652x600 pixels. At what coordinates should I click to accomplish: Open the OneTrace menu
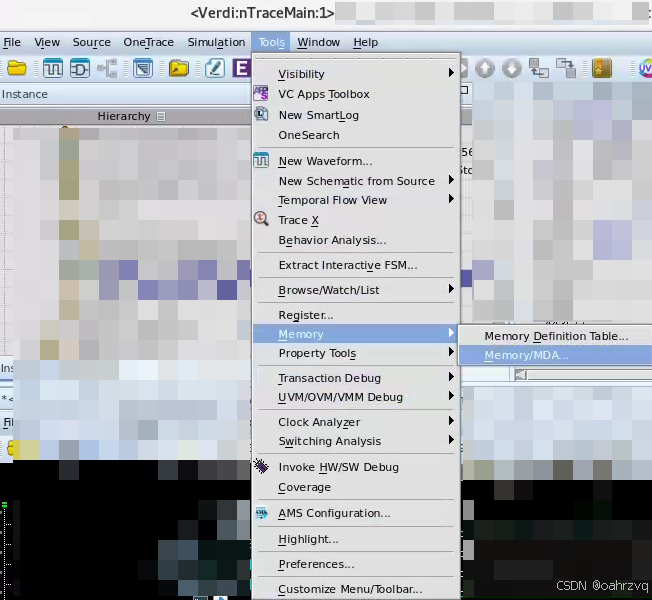click(x=148, y=42)
